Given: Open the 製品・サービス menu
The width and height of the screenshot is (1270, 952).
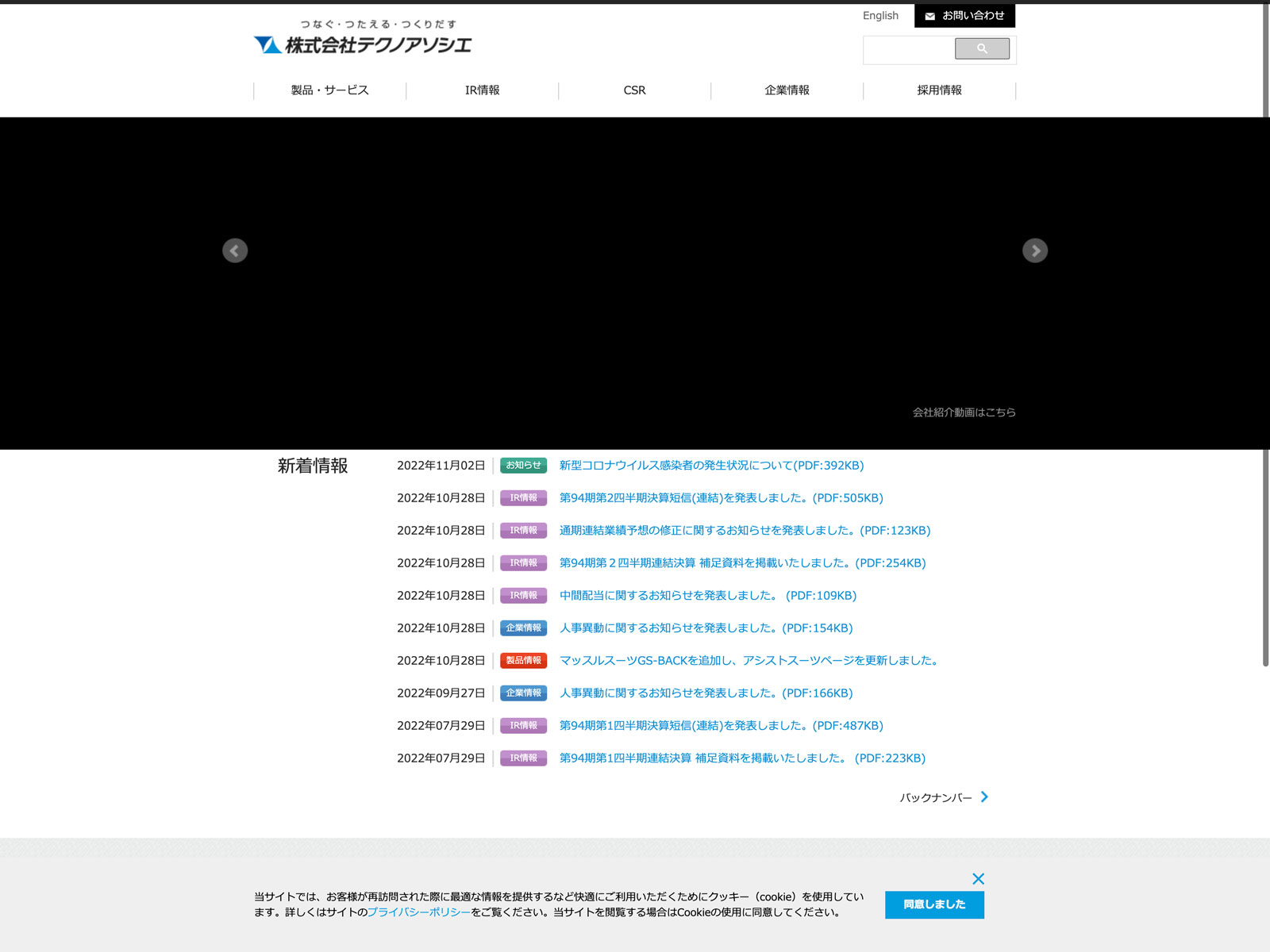Looking at the screenshot, I should pyautogui.click(x=329, y=90).
